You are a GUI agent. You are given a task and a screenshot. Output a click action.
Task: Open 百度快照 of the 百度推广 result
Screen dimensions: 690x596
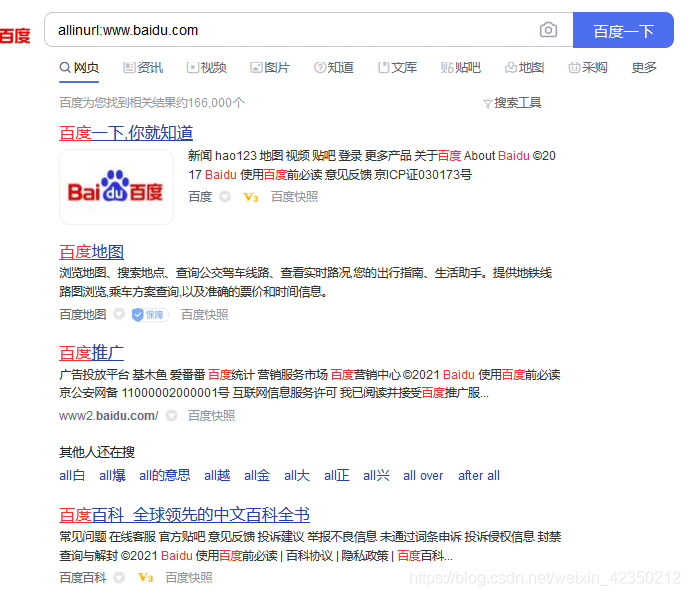(212, 416)
